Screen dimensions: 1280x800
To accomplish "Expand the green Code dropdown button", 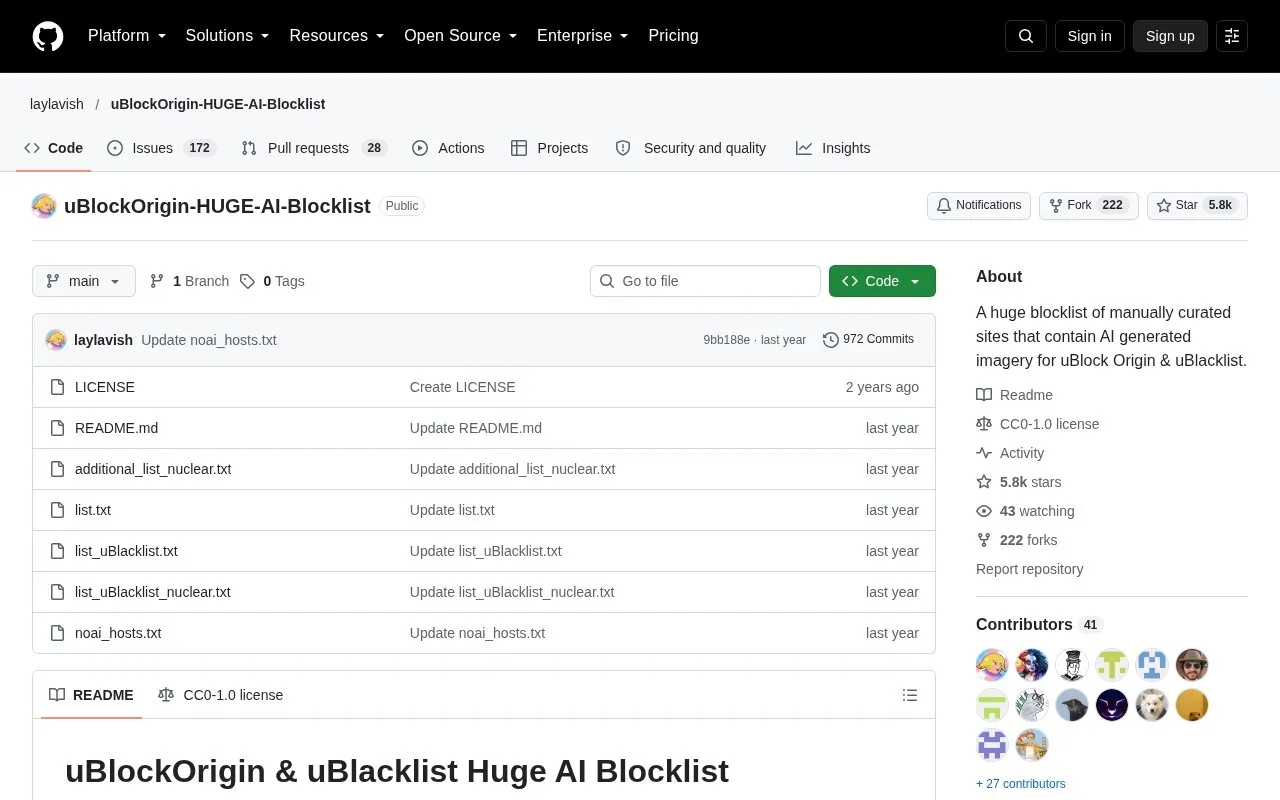I will point(882,281).
